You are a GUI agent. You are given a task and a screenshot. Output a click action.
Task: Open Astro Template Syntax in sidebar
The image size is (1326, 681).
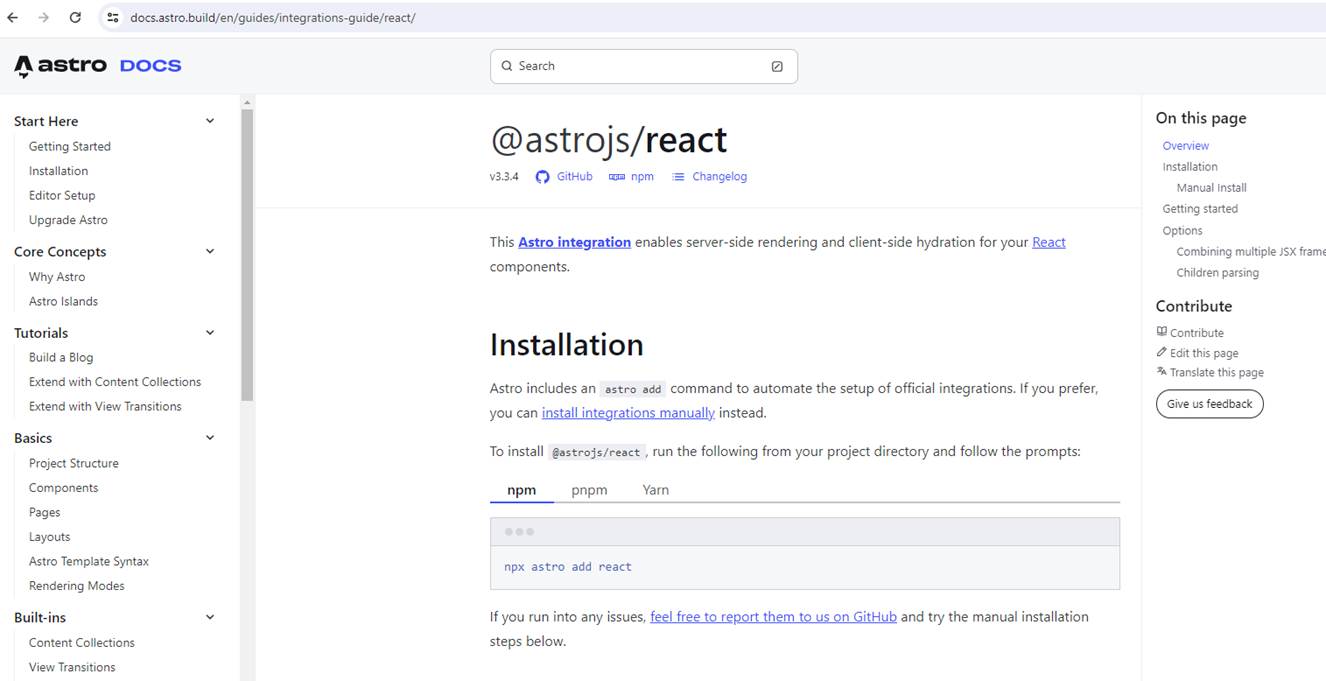[x=89, y=562]
